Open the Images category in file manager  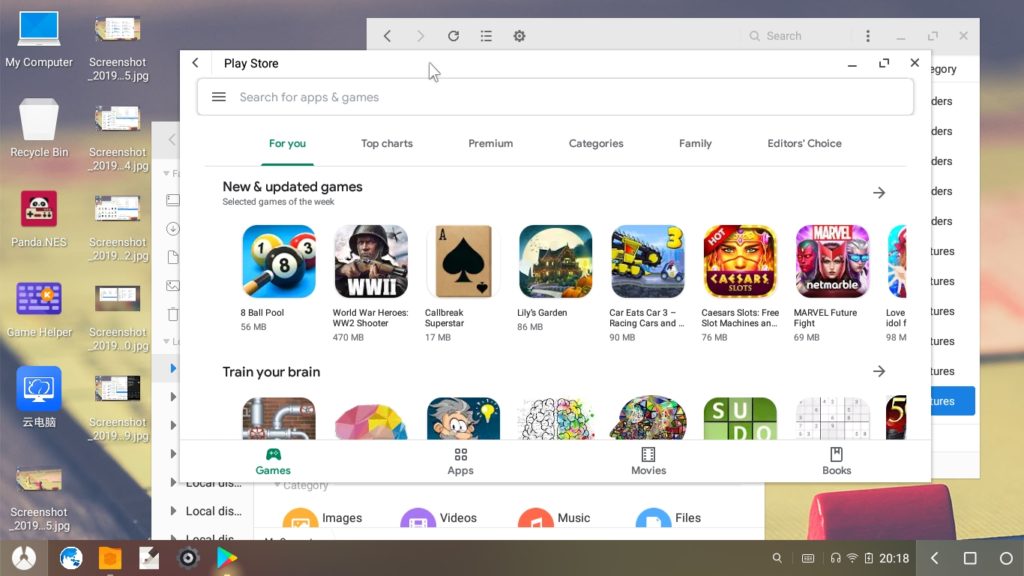(x=322, y=518)
